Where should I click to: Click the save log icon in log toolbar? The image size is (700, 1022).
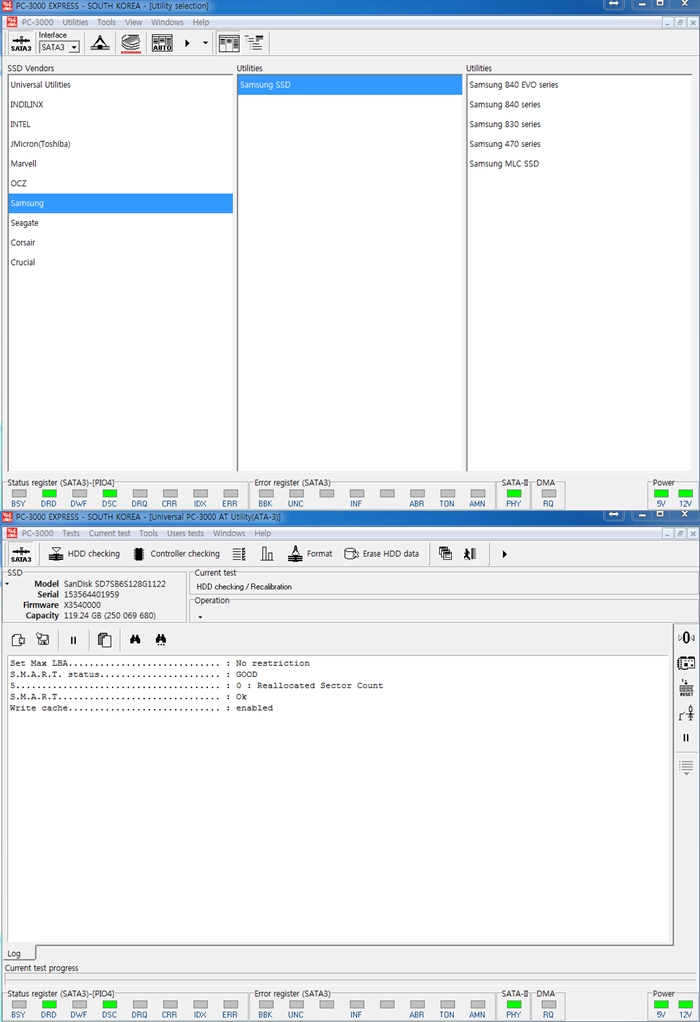point(43,640)
